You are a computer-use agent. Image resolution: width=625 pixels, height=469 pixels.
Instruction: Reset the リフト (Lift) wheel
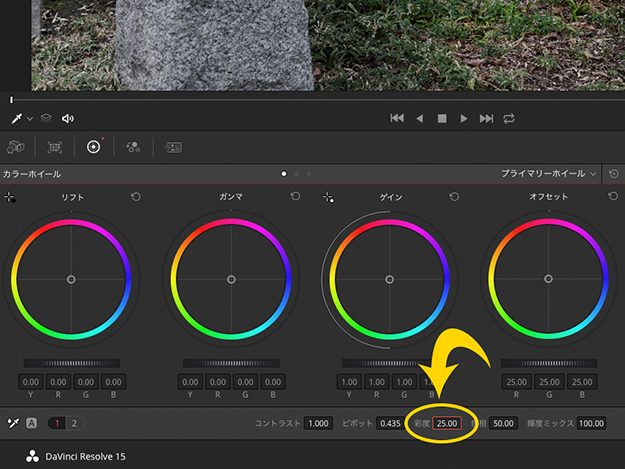tap(136, 197)
